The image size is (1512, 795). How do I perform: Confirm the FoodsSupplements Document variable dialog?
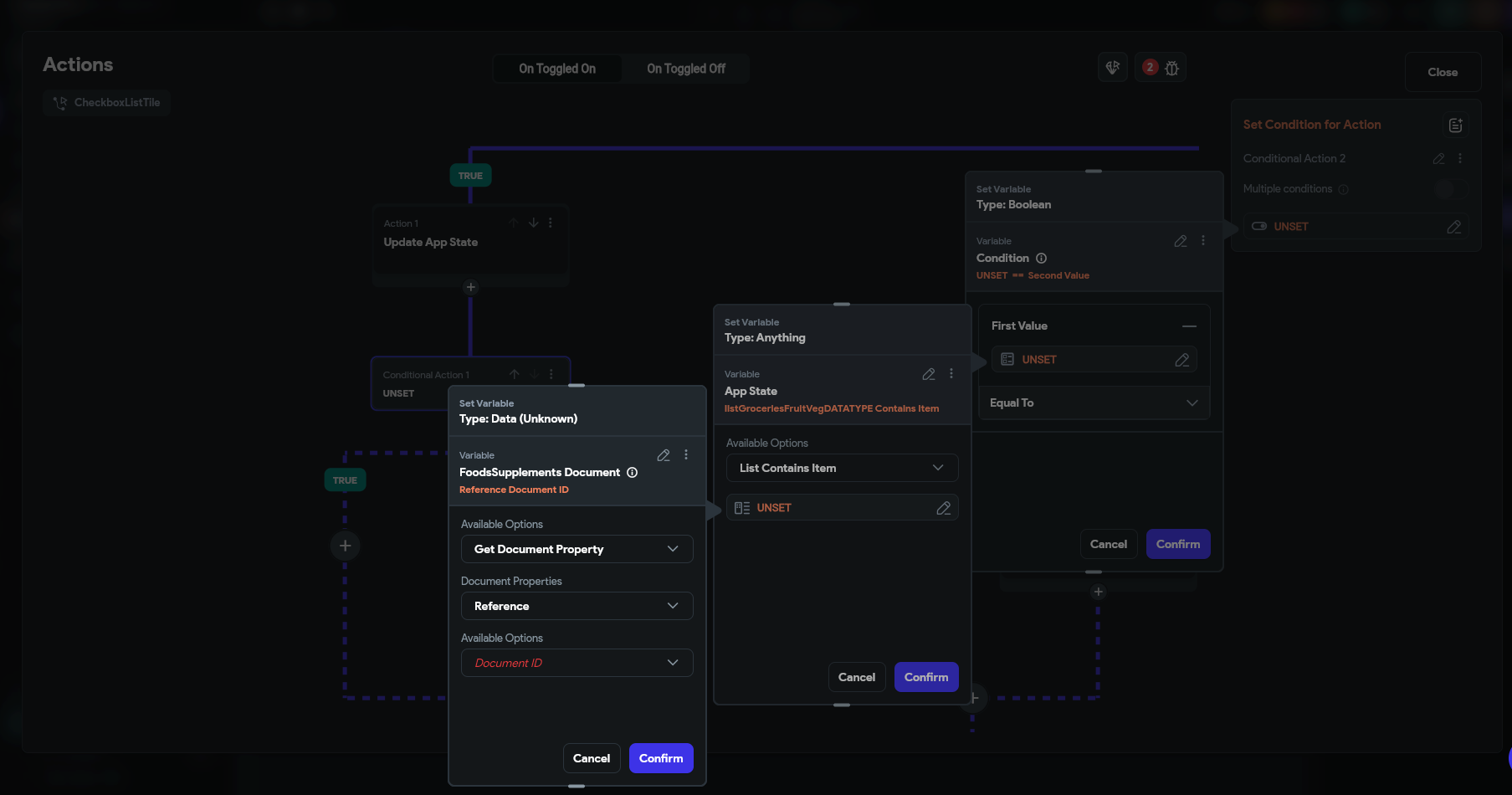(x=661, y=758)
